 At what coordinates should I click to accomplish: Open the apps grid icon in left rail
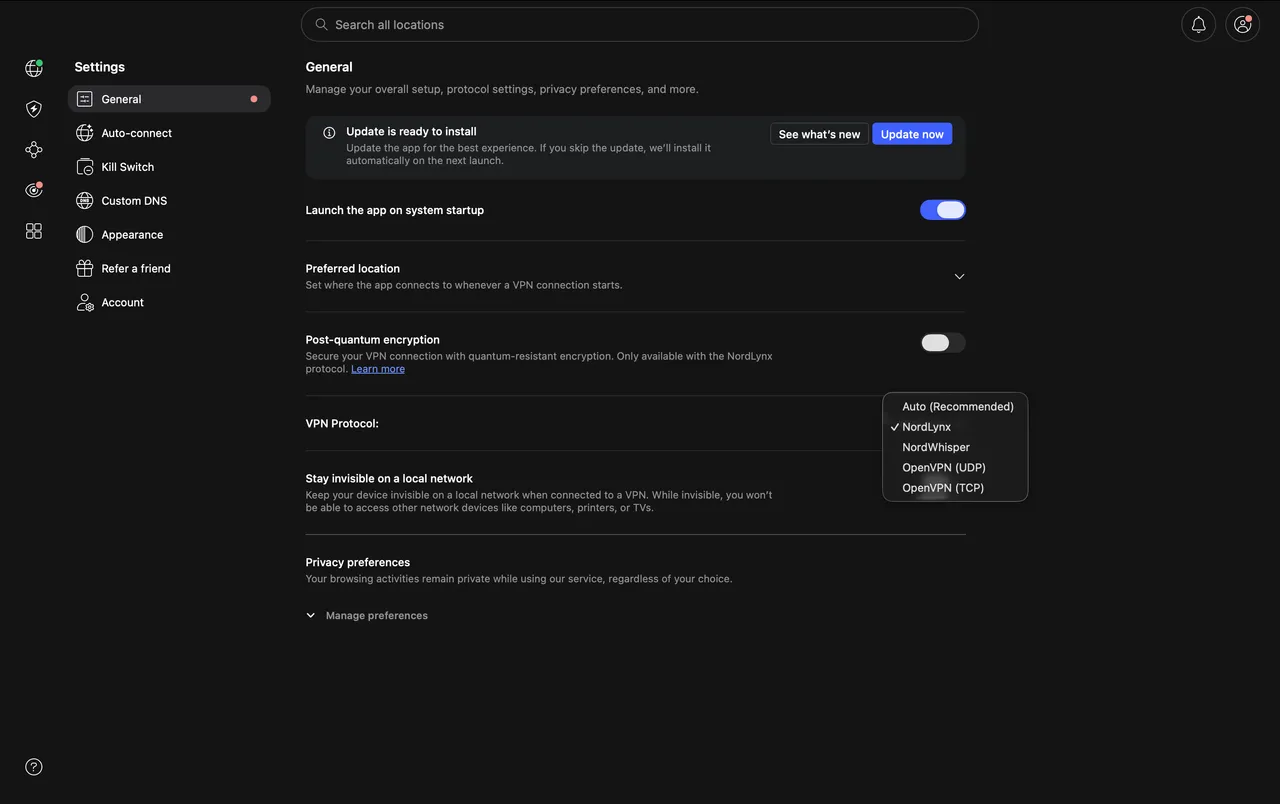click(34, 231)
